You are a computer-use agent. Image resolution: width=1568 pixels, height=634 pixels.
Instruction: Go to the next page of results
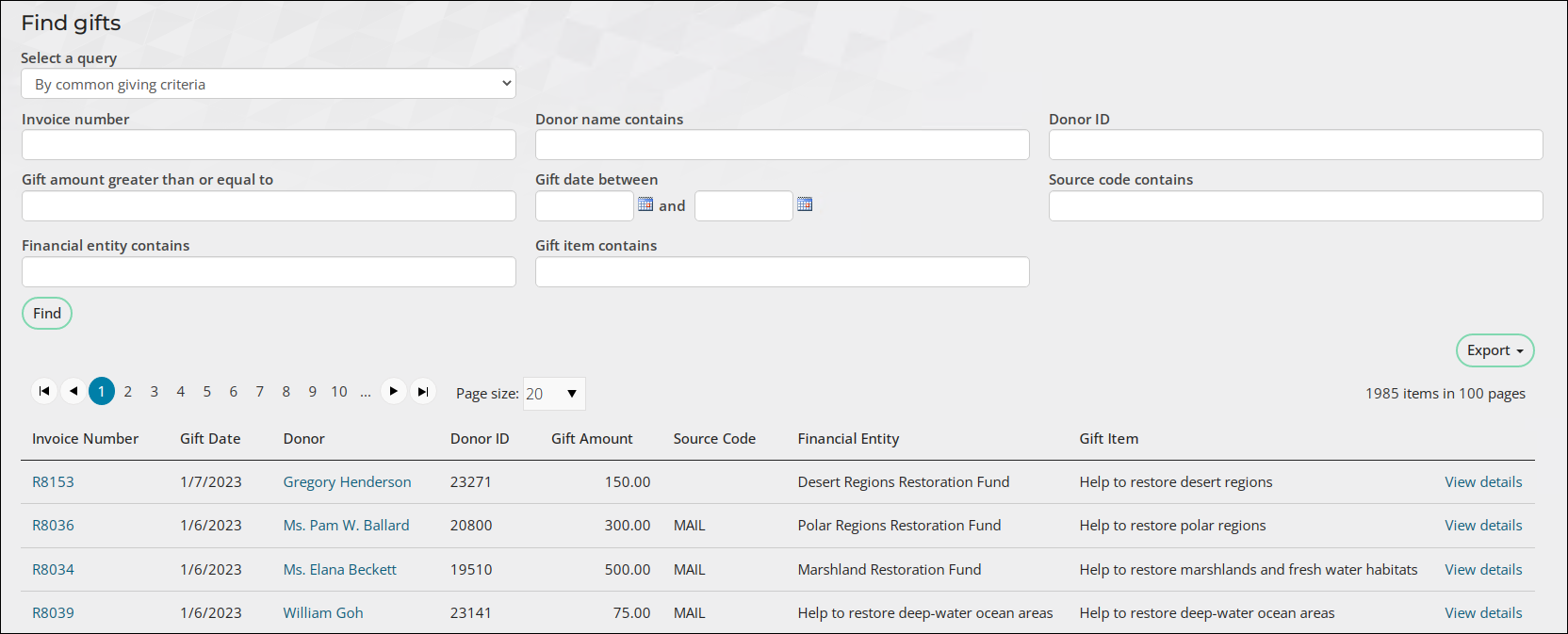394,391
